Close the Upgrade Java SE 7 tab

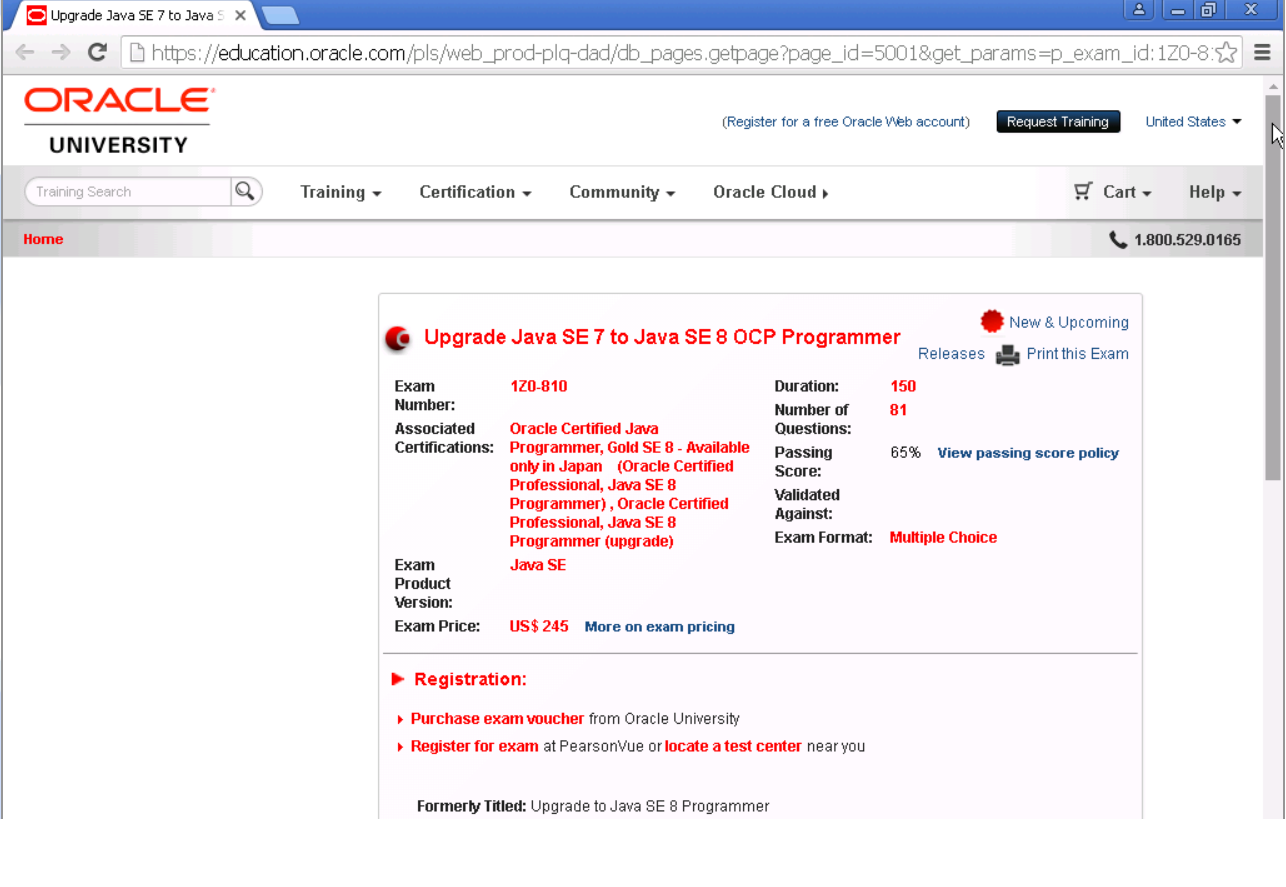240,16
